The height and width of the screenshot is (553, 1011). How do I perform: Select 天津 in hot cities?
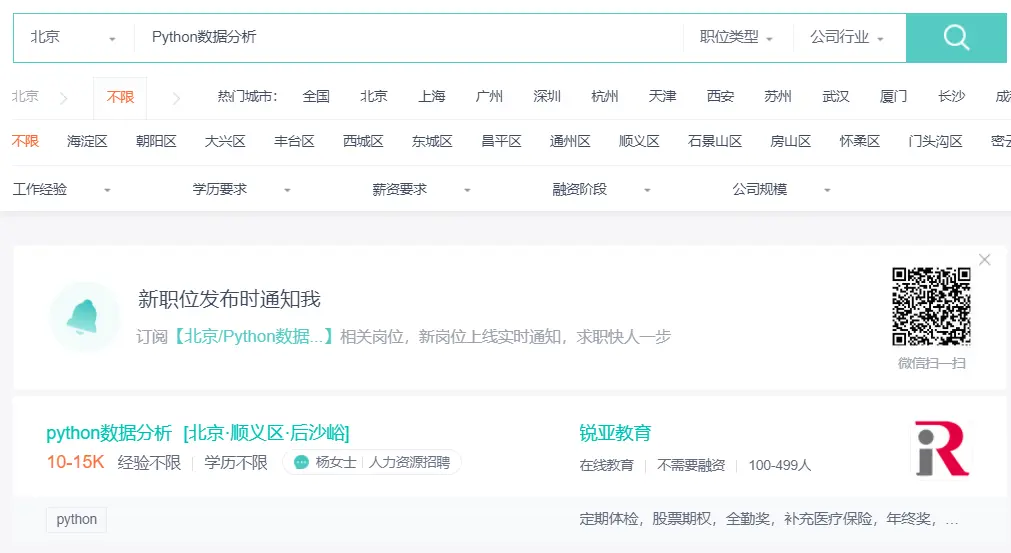click(x=662, y=97)
